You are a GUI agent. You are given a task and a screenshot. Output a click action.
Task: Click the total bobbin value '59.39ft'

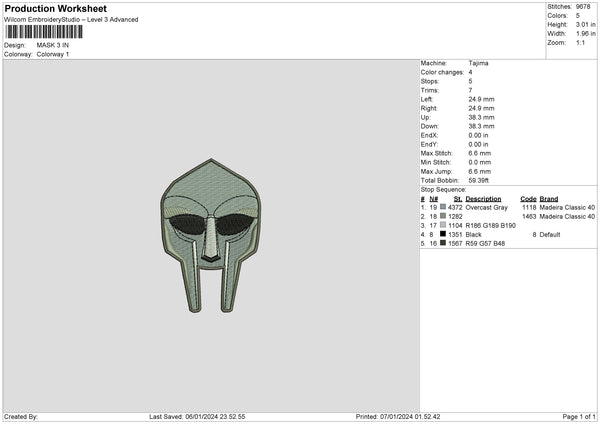pyautogui.click(x=479, y=180)
